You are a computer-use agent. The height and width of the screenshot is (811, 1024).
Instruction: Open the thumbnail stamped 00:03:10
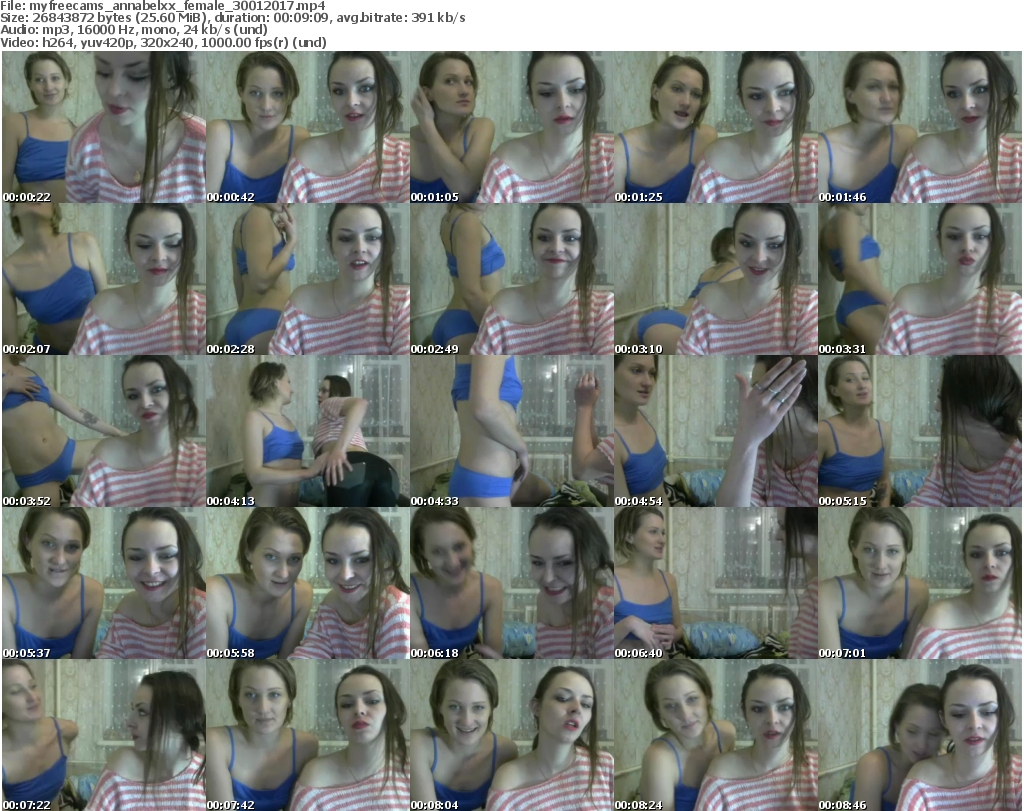[x=716, y=279]
